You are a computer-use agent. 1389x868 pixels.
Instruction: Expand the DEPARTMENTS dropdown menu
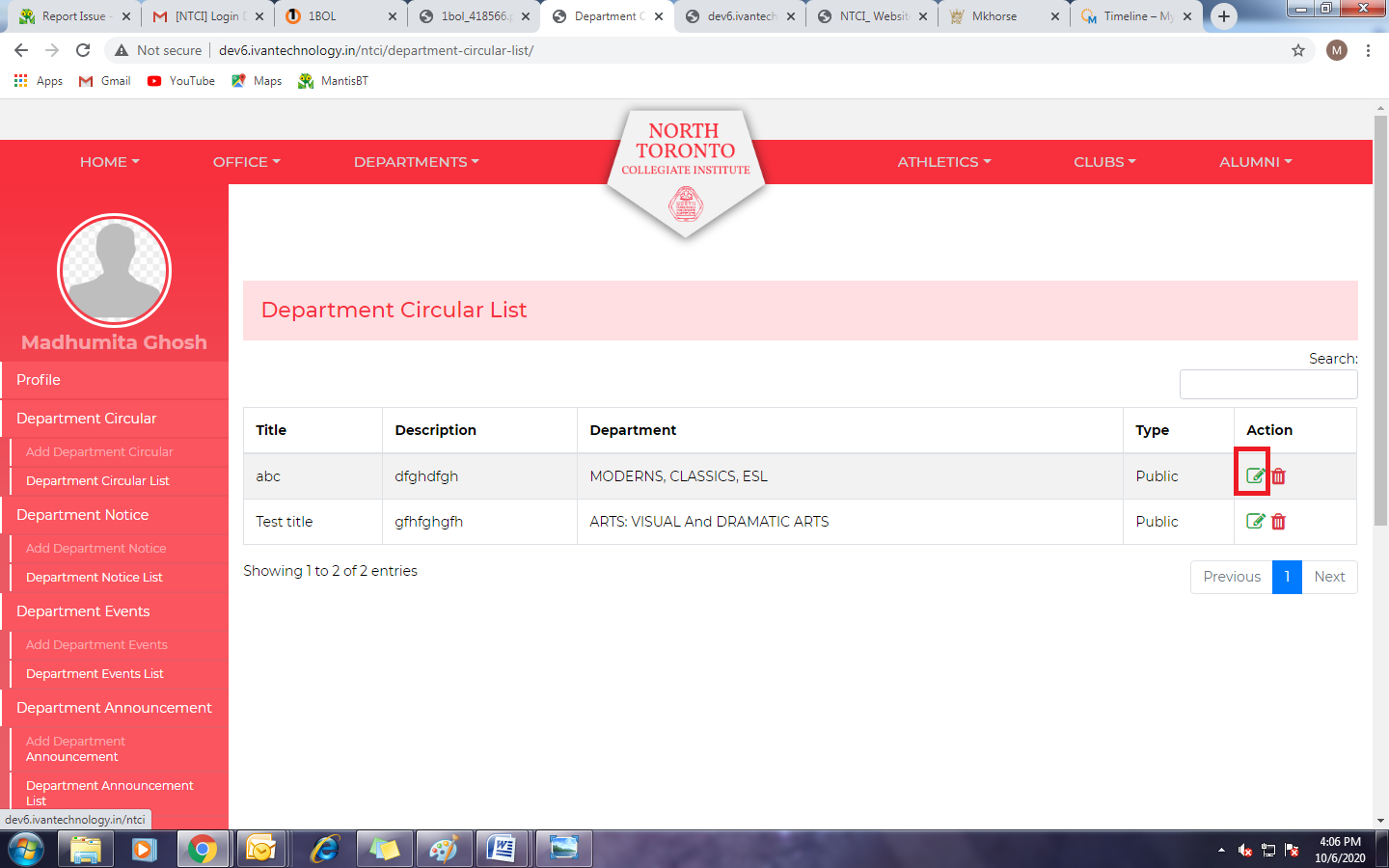click(416, 162)
